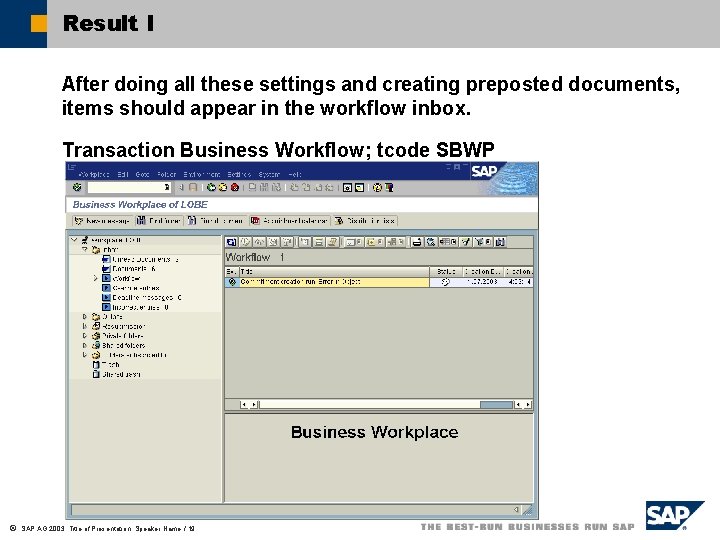This screenshot has width=720, height=540.
Task: Click the Shared trash bin icon
Action: 96,374
